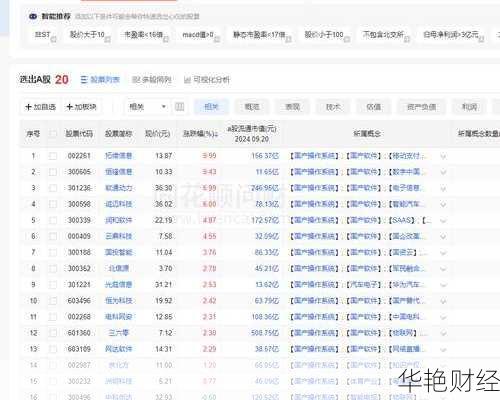Add the 市盈率<16倍 condition via its icon
The height and width of the screenshot is (400, 500).
(166, 39)
